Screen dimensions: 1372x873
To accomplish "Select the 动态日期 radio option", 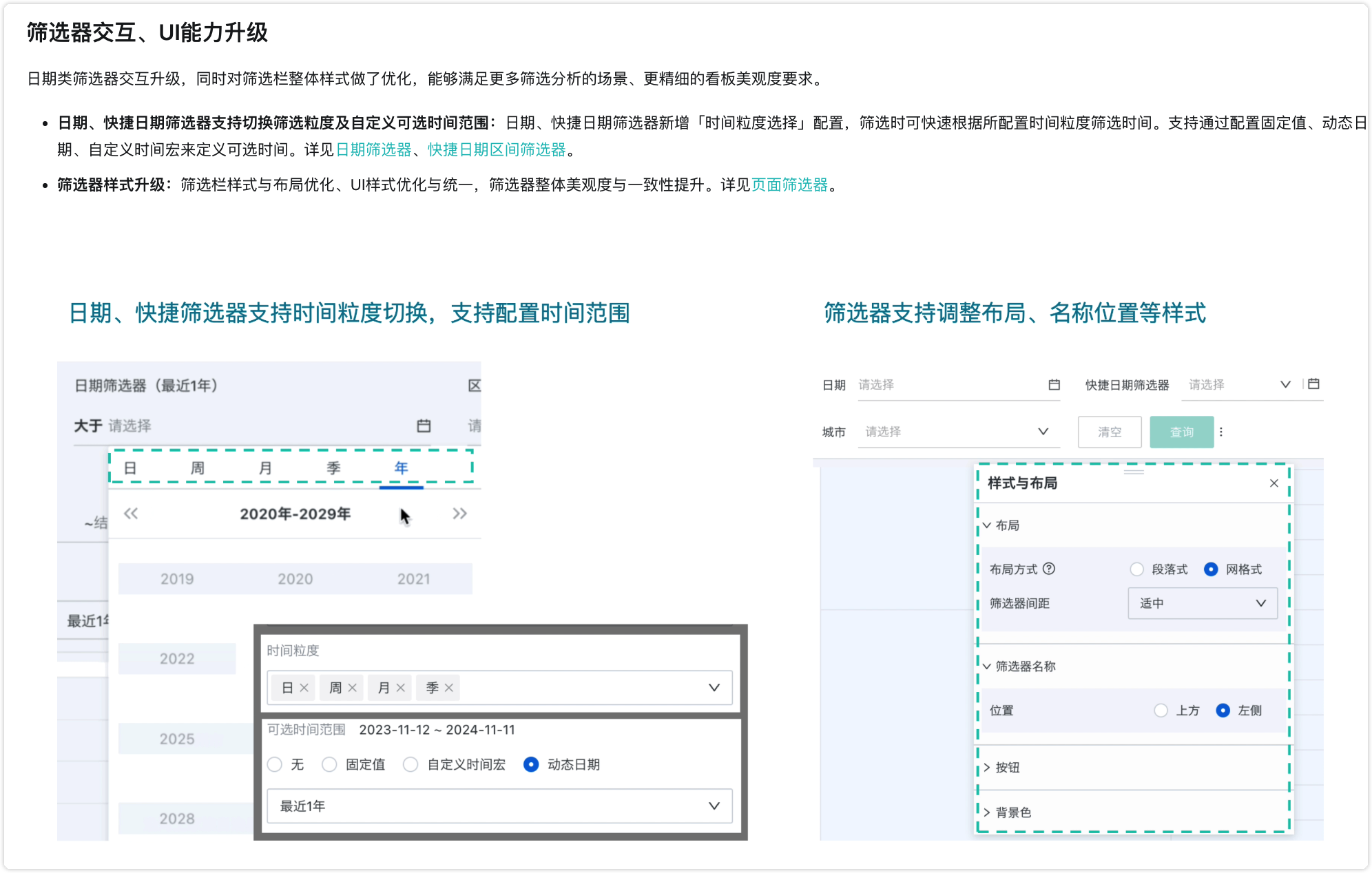I will pyautogui.click(x=530, y=764).
